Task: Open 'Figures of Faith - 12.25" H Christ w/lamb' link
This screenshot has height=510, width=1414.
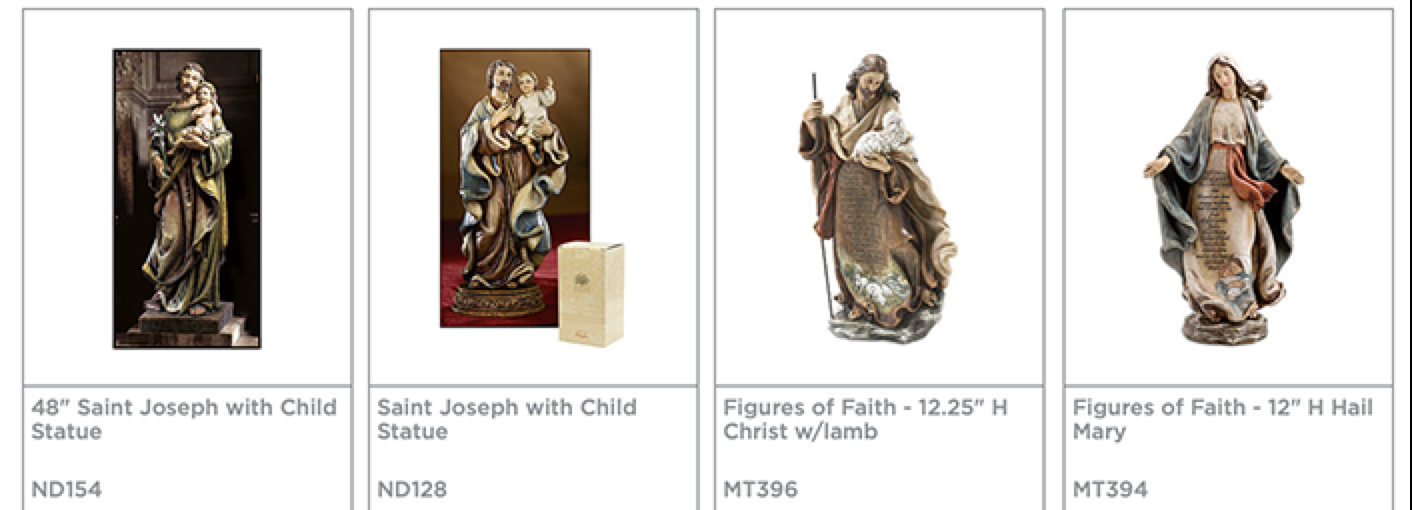Action: (x=866, y=419)
